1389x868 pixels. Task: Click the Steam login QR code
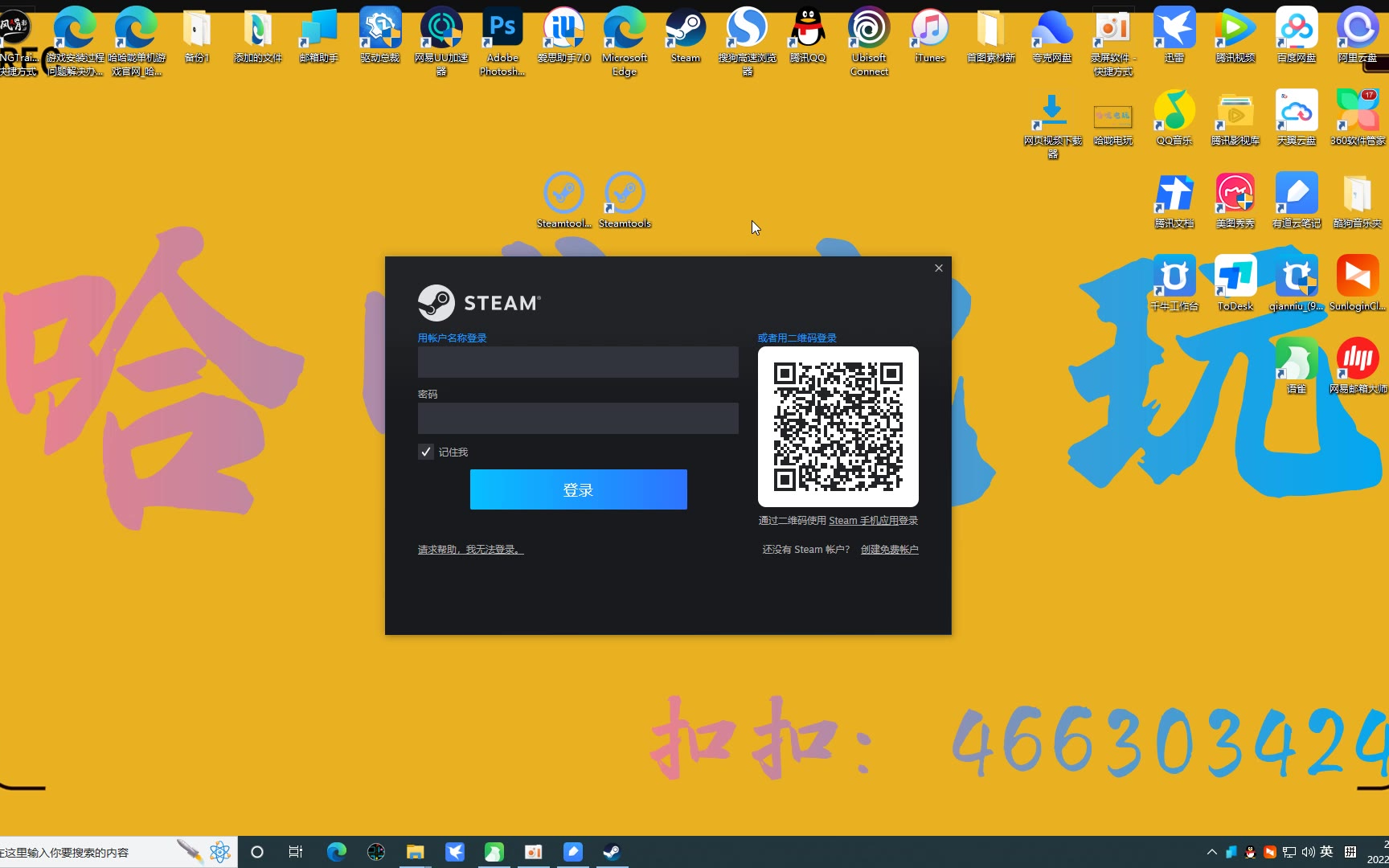pyautogui.click(x=838, y=427)
